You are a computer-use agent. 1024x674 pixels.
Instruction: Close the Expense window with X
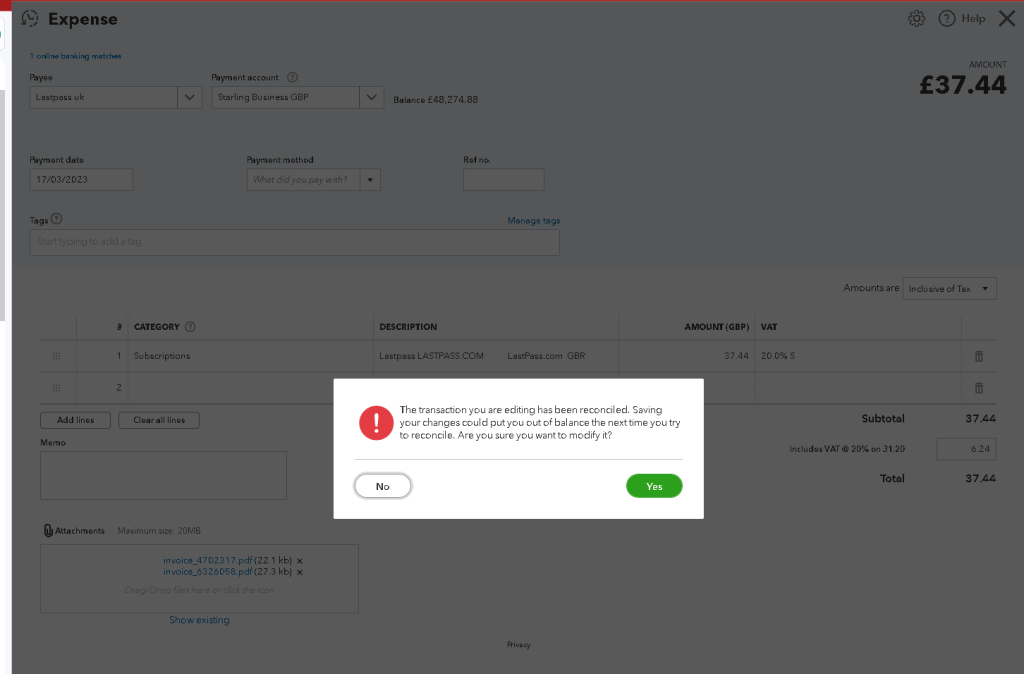click(x=1007, y=18)
